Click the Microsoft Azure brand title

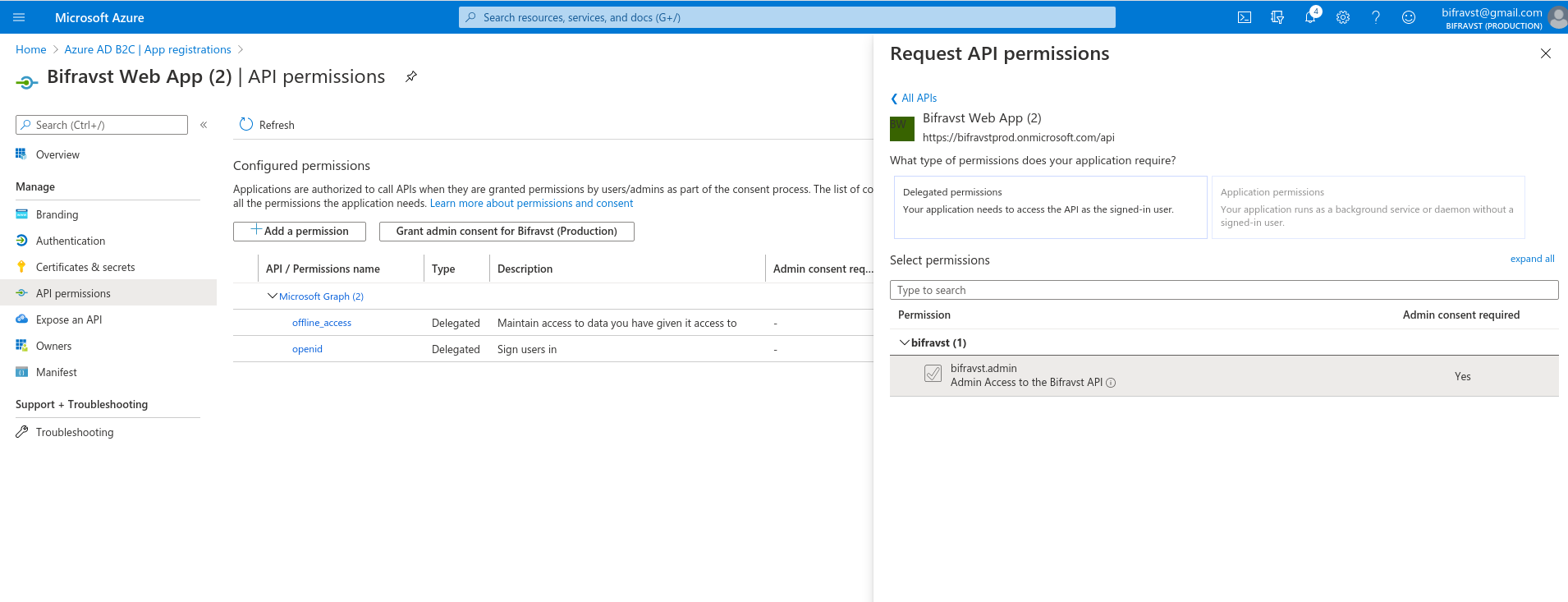pyautogui.click(x=99, y=17)
